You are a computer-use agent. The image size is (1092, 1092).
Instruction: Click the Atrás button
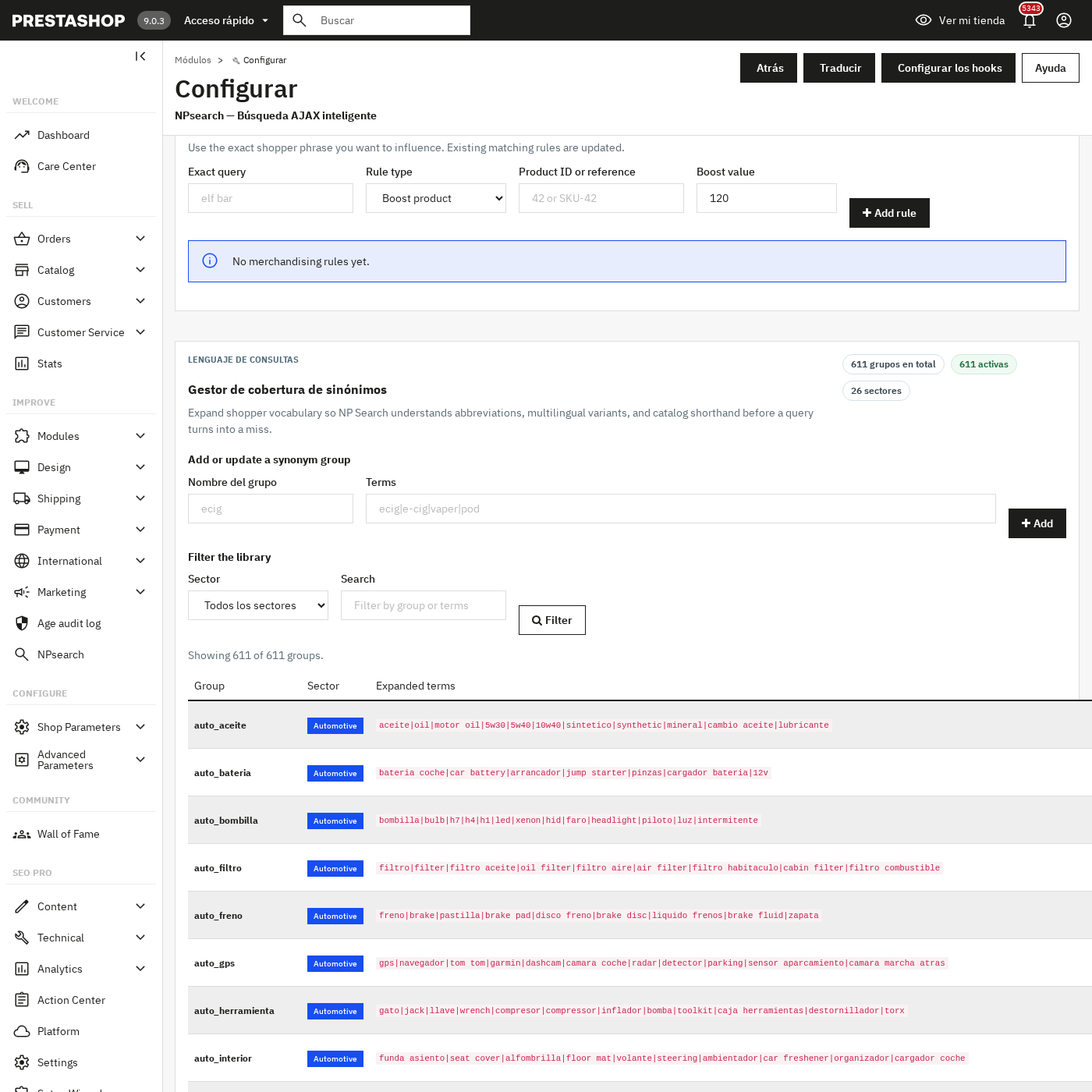point(768,68)
